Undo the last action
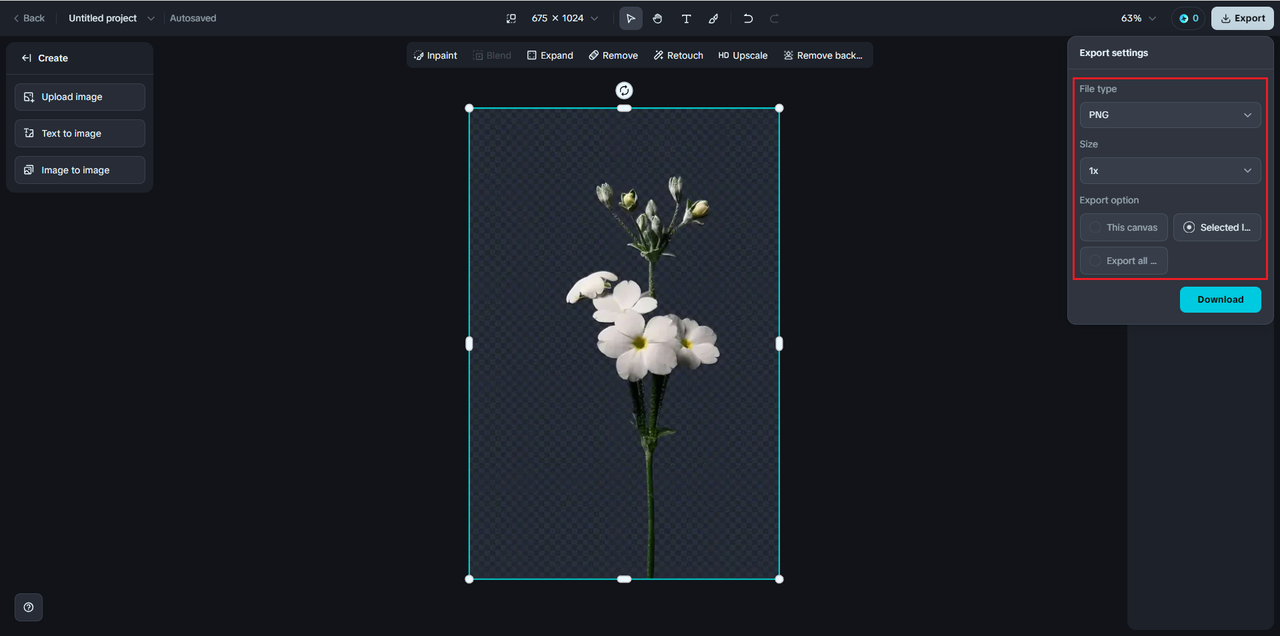Viewport: 1280px width, 636px height. click(748, 18)
